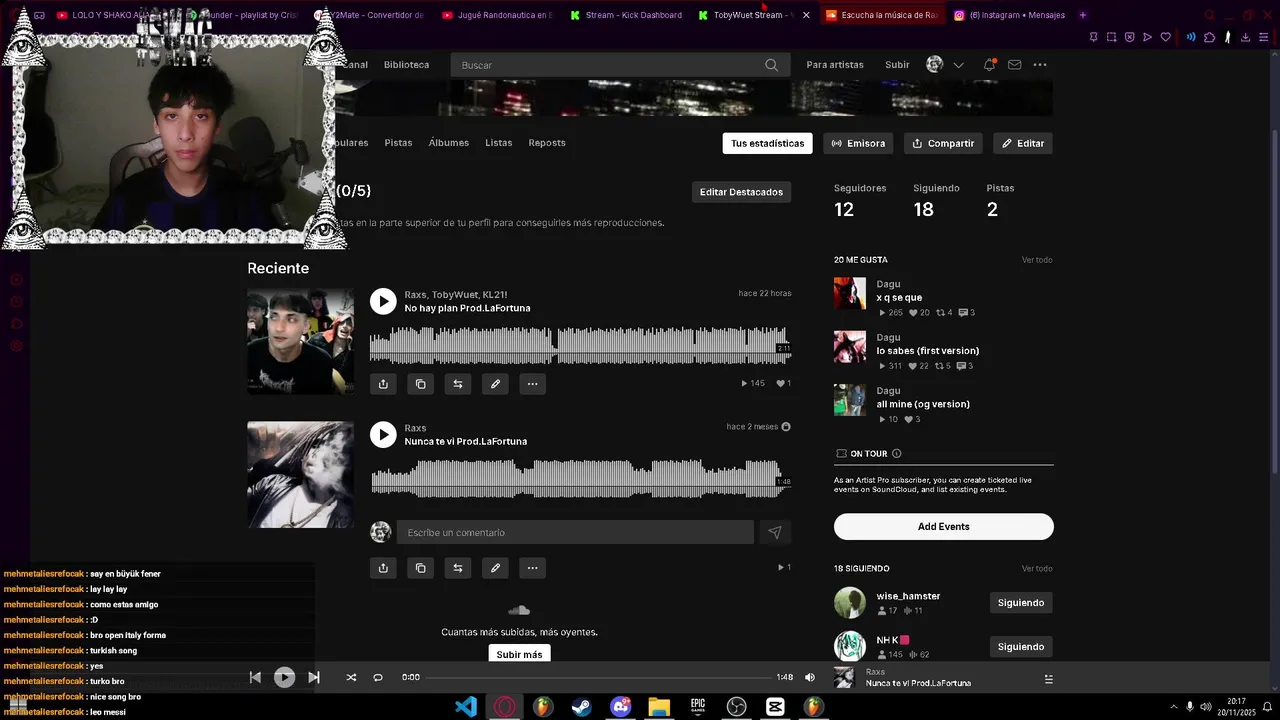This screenshot has height=720, width=1280.
Task: Edit the Nunca te vi track
Action: pos(495,568)
